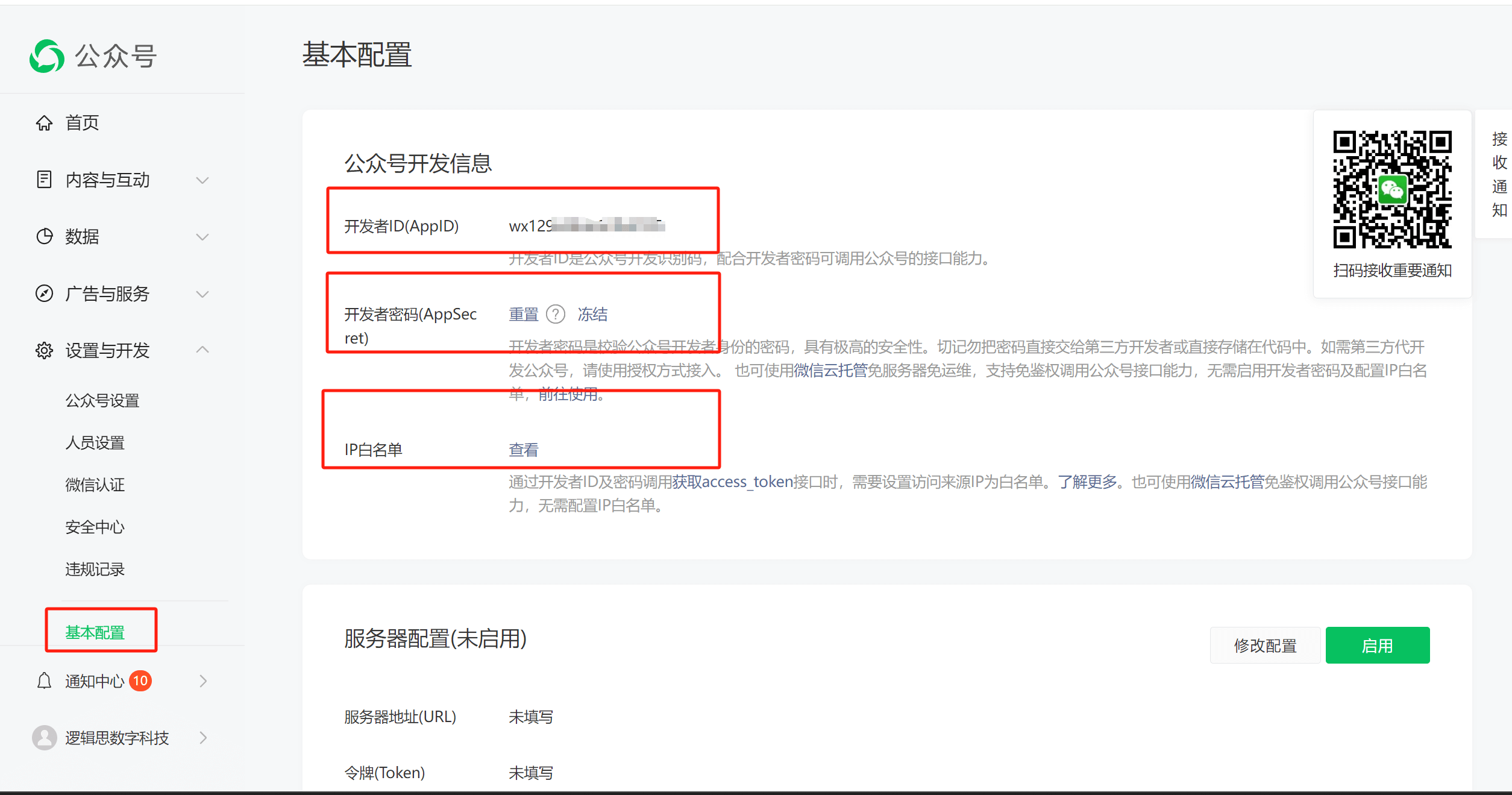Click the red 10 notification badge
1512x795 pixels.
point(140,681)
